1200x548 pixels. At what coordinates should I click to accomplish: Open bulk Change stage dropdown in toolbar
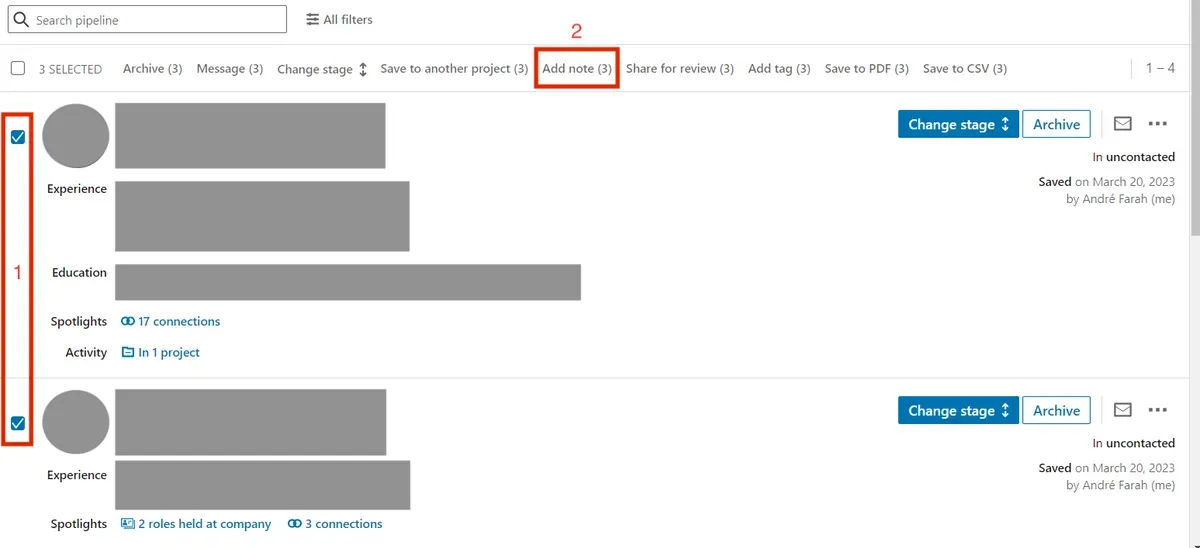(322, 69)
